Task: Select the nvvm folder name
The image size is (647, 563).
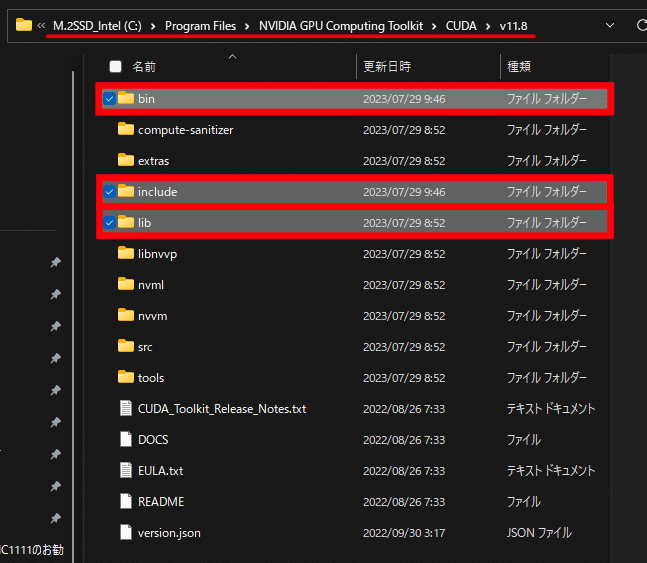Action: point(153,316)
